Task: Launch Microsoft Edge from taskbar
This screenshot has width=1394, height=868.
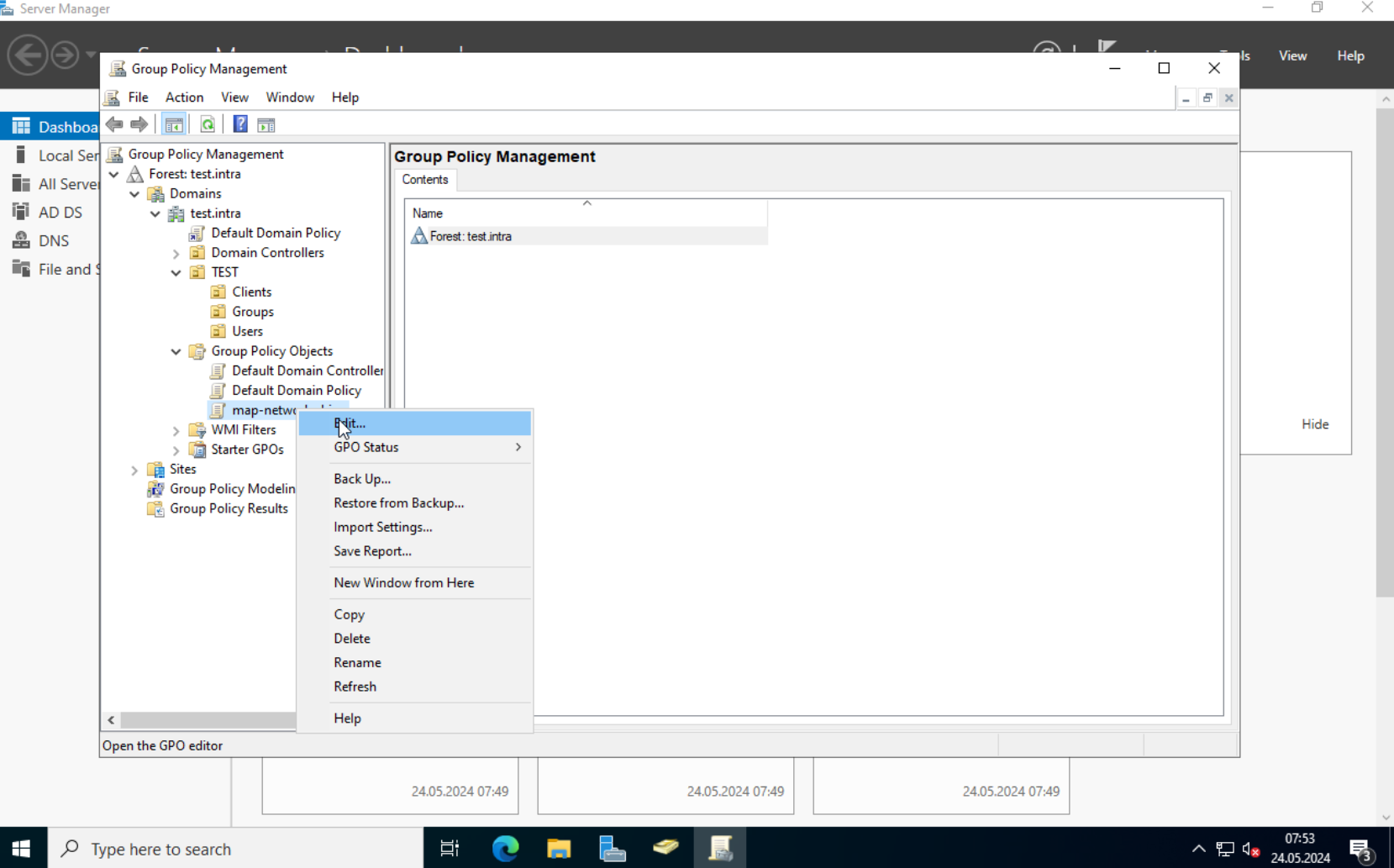Action: tap(505, 849)
